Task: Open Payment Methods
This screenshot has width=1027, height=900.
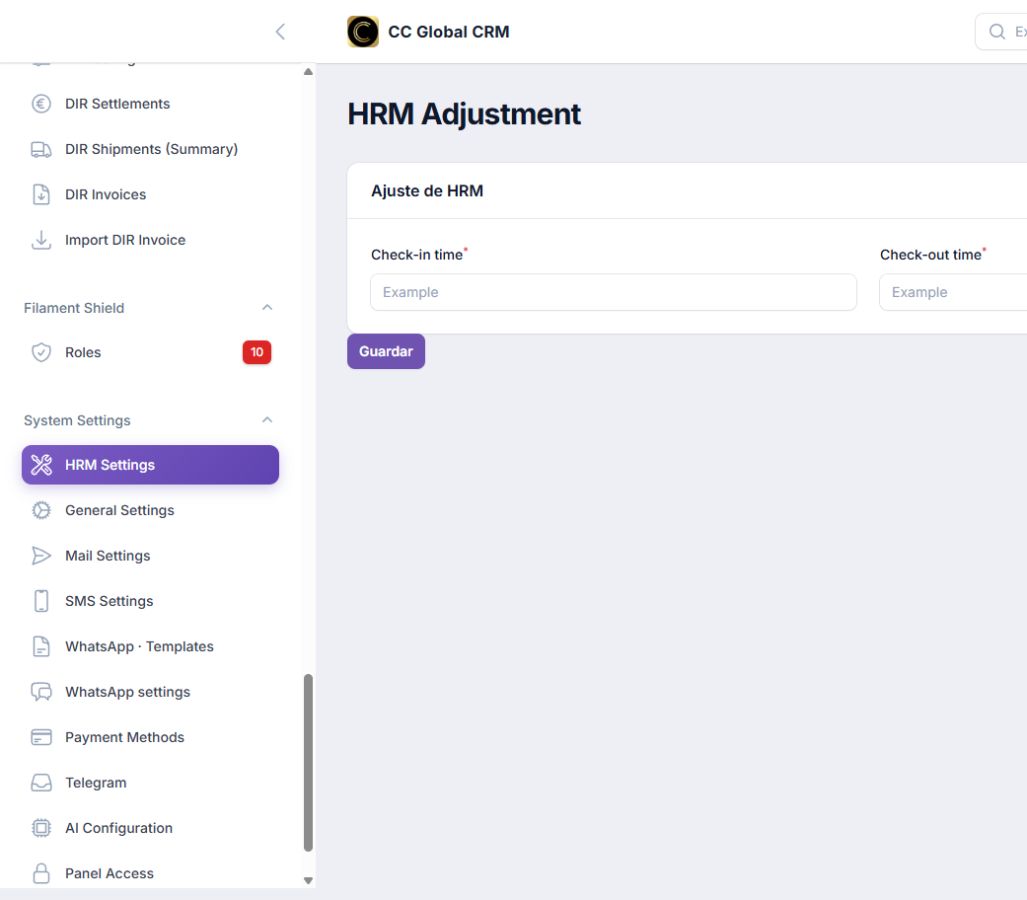Action: 150,737
